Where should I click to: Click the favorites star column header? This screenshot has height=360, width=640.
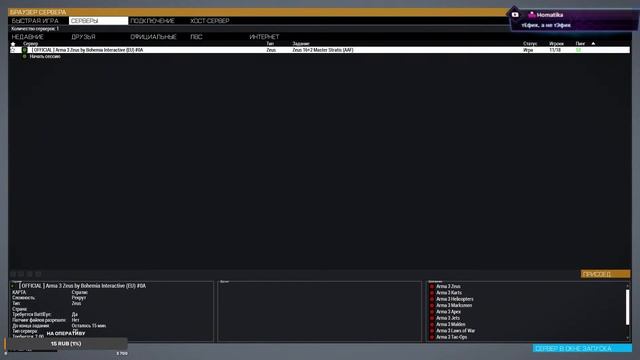(x=13, y=44)
